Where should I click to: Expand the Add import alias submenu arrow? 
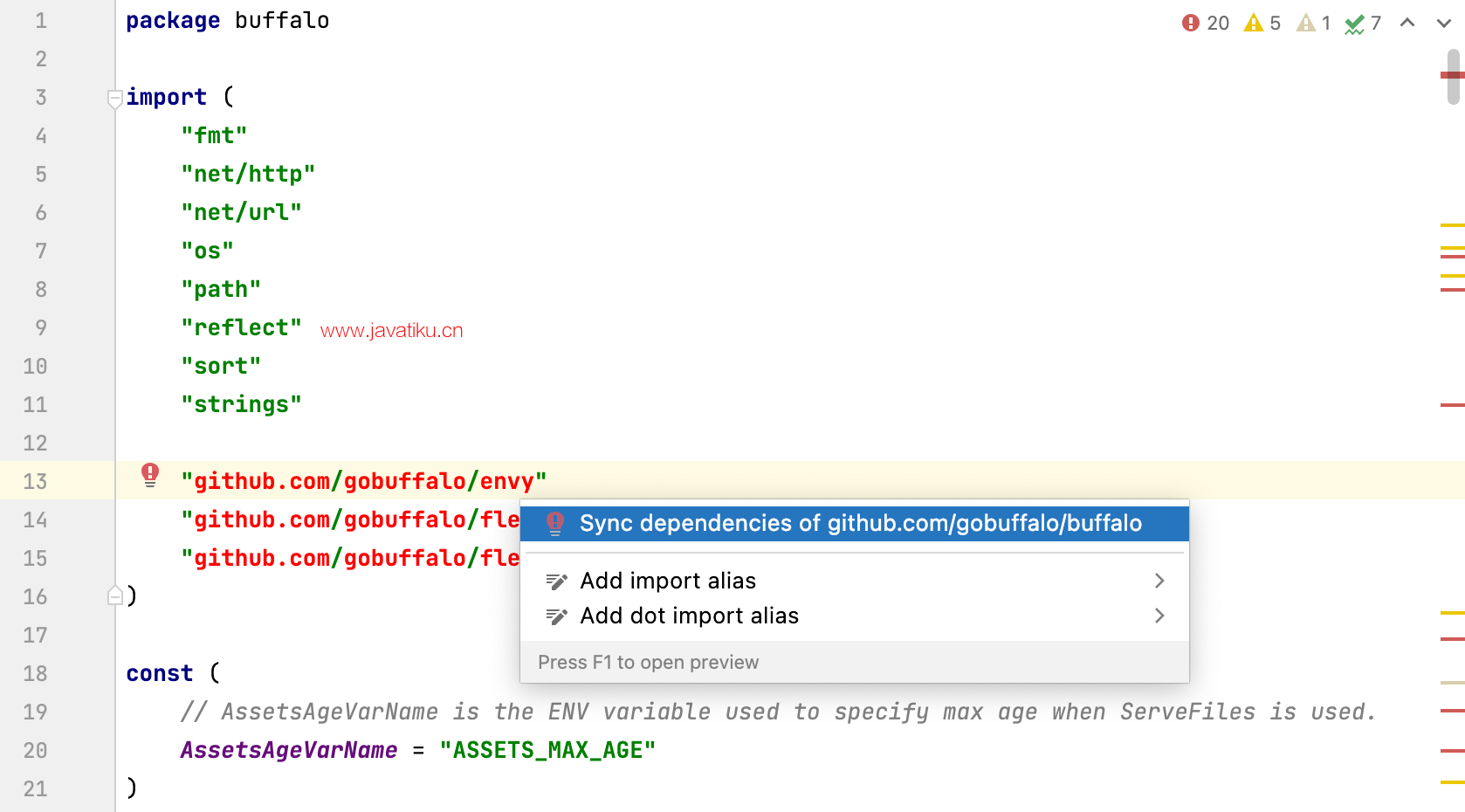1159,581
